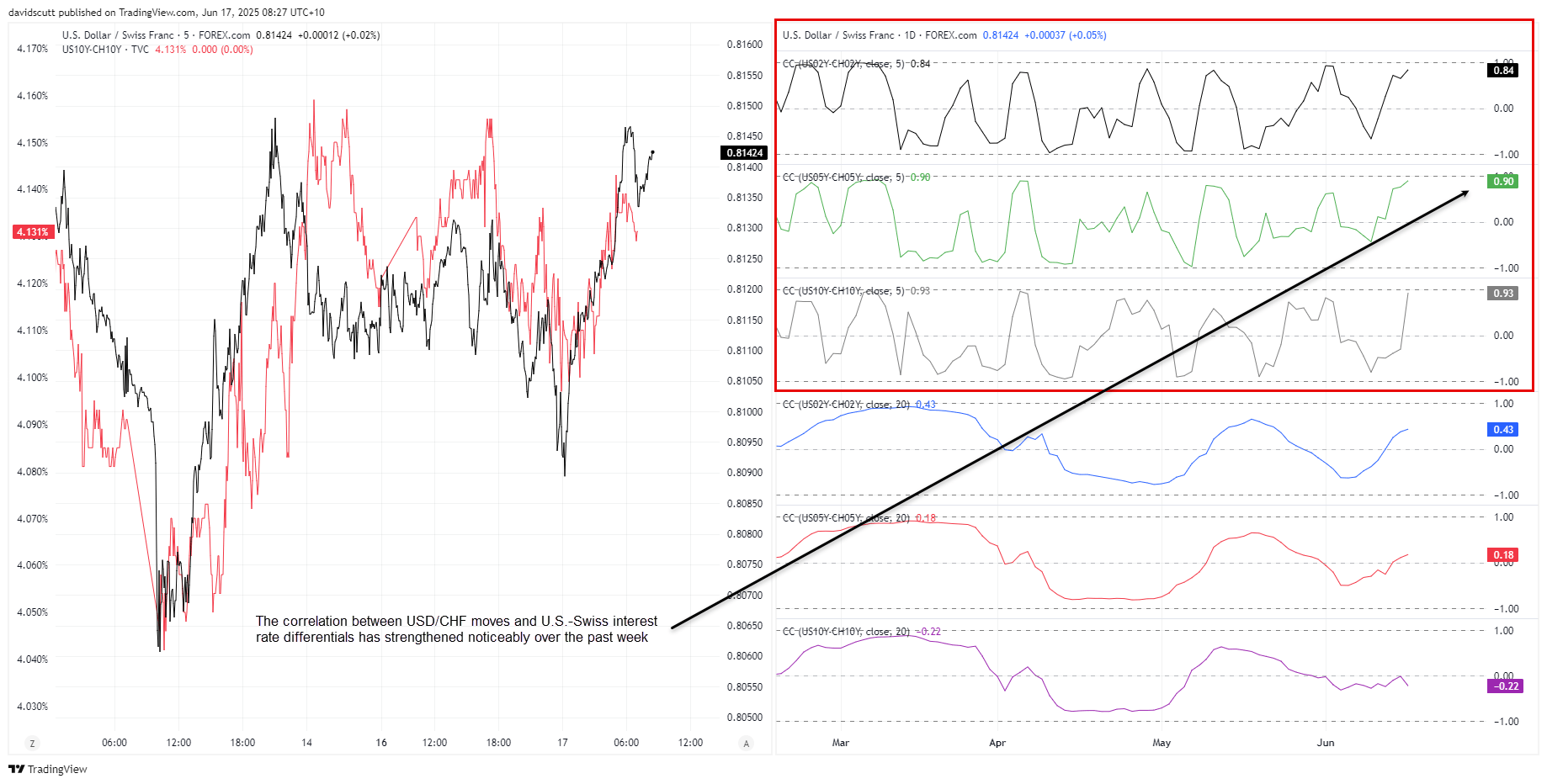Click the purple -0.22 correlation value tag
1547x784 pixels.
1505,686
